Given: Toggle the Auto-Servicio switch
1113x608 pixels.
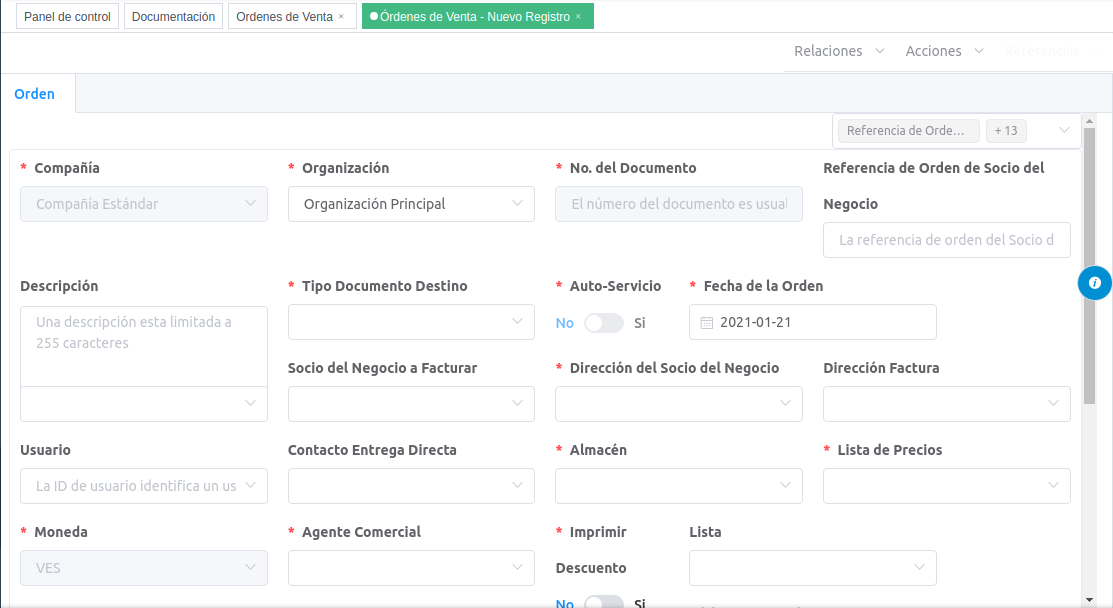Looking at the screenshot, I should [x=603, y=323].
